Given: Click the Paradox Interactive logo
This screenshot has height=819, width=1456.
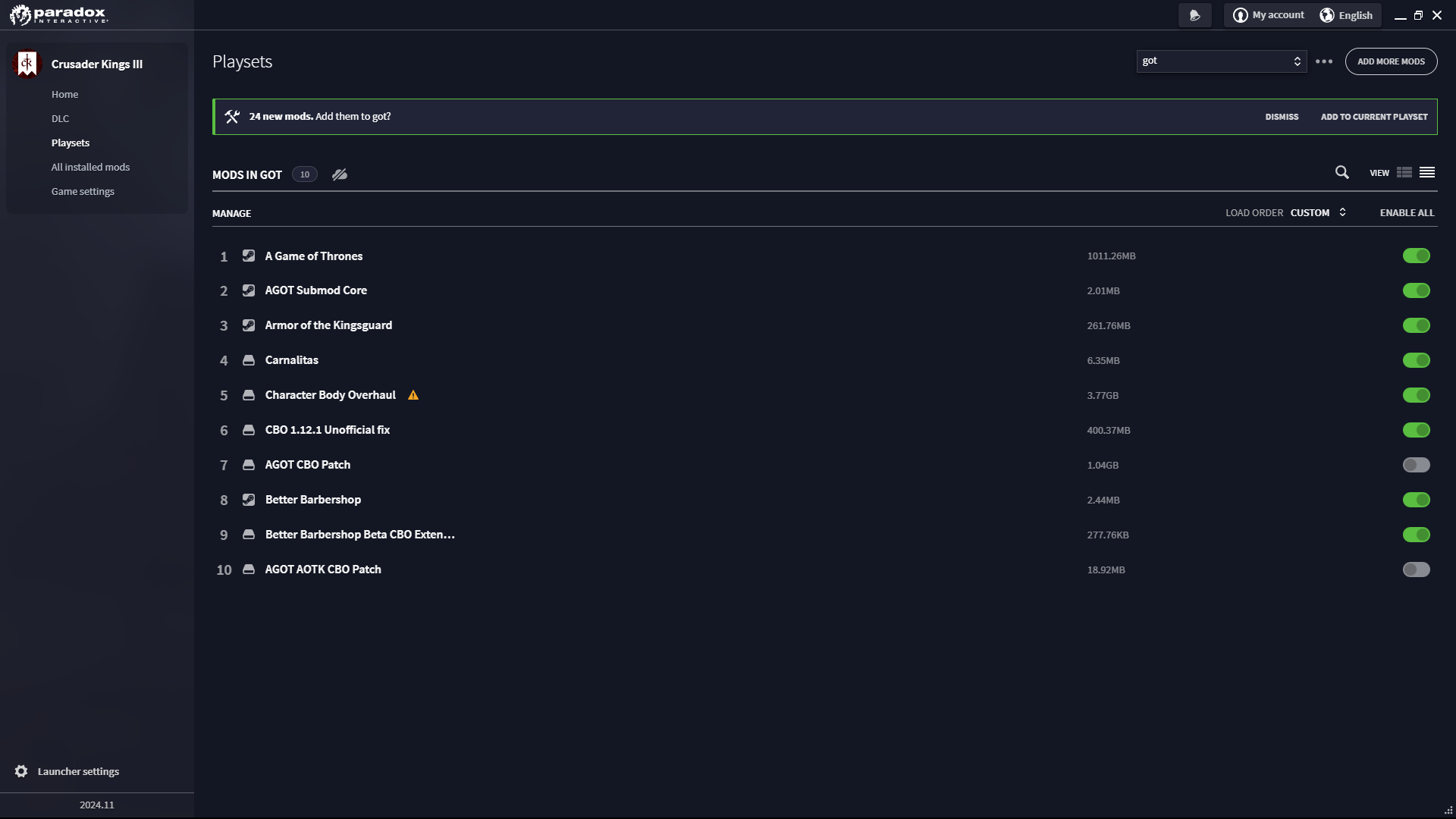Looking at the screenshot, I should point(58,14).
